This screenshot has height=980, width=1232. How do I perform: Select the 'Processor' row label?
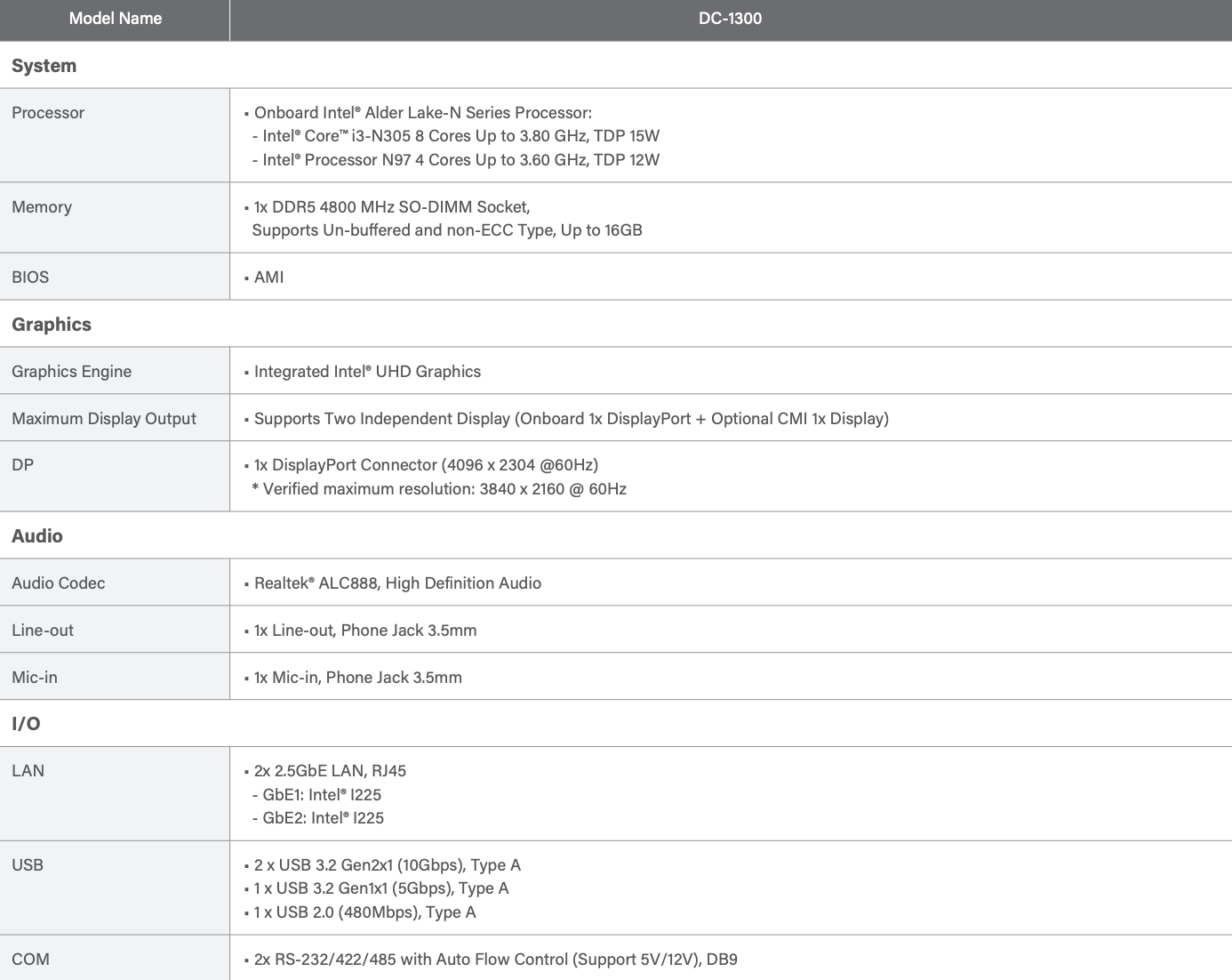click(x=48, y=113)
